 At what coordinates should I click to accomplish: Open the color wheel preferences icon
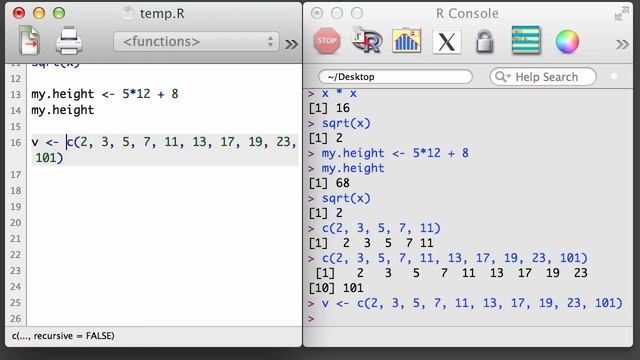567,42
